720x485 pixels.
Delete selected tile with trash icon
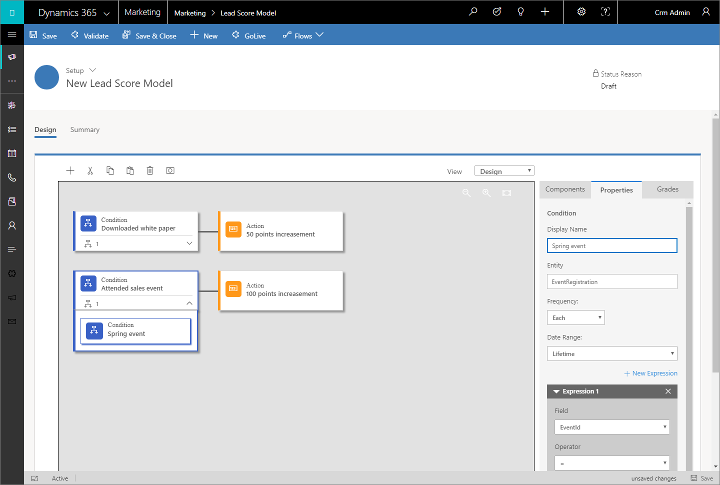tap(150, 171)
